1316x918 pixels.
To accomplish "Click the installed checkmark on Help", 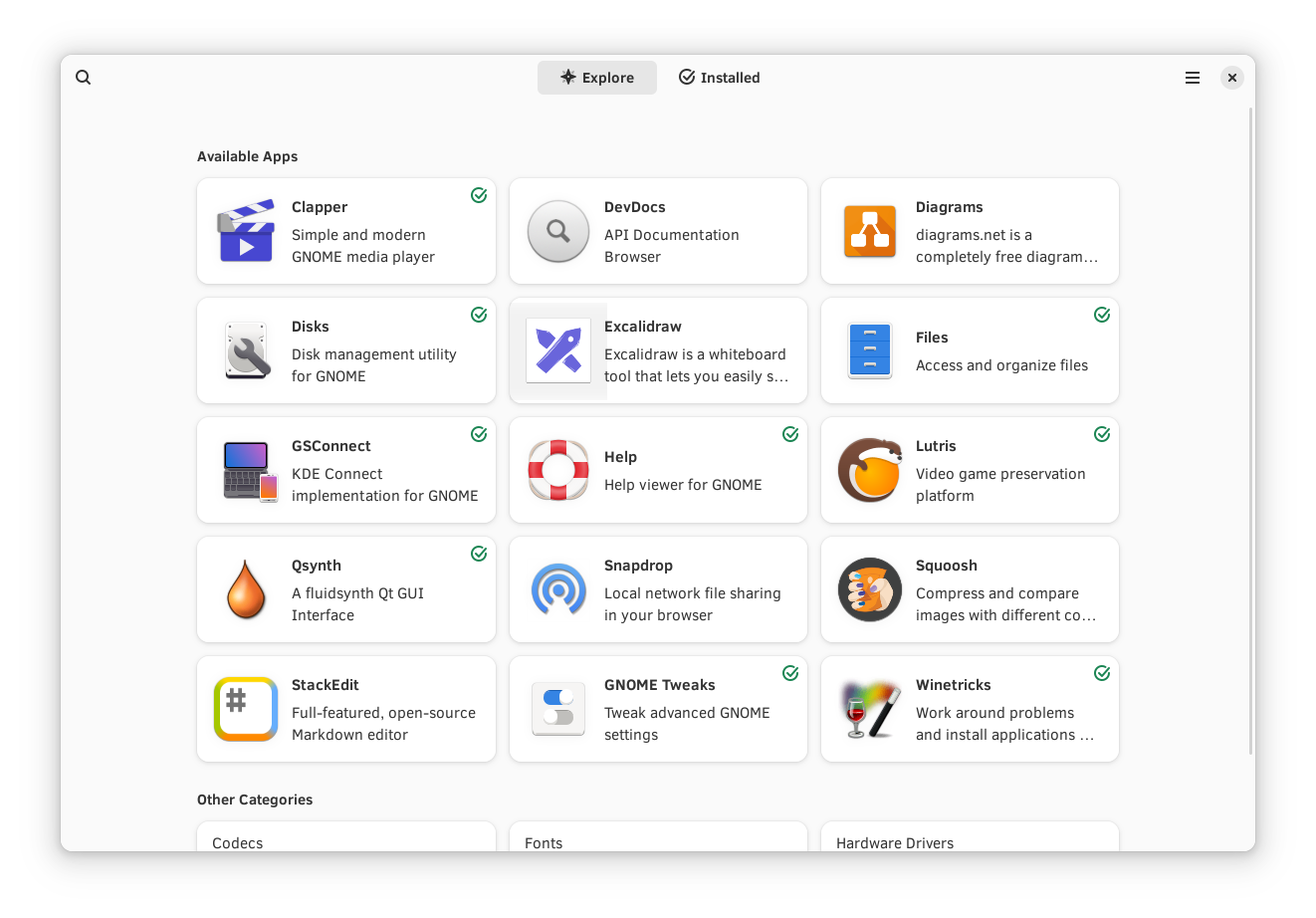I will [x=790, y=434].
